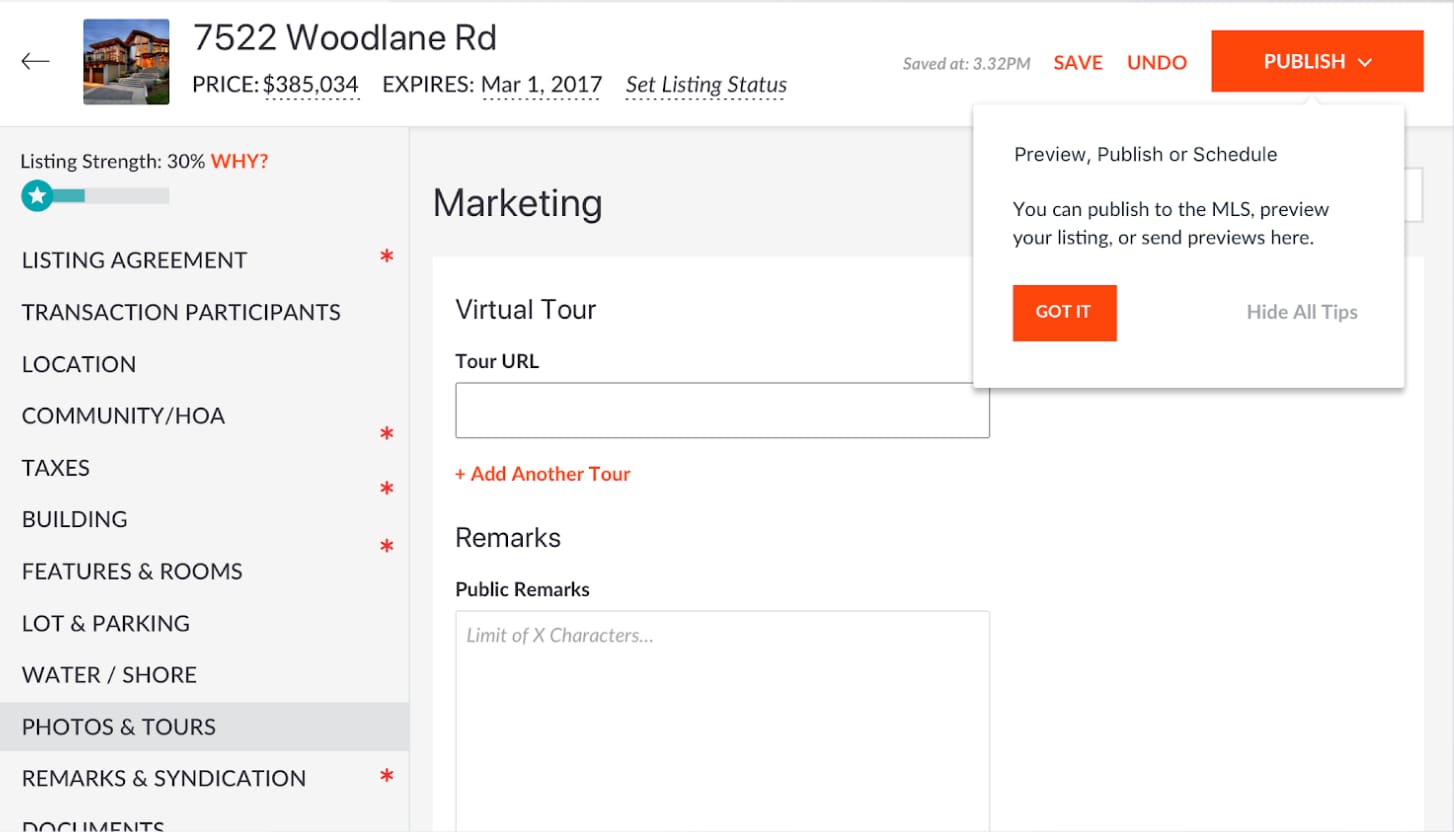The width and height of the screenshot is (1454, 832).
Task: Switch to the PHOTOS & TOURS section
Action: 117,727
